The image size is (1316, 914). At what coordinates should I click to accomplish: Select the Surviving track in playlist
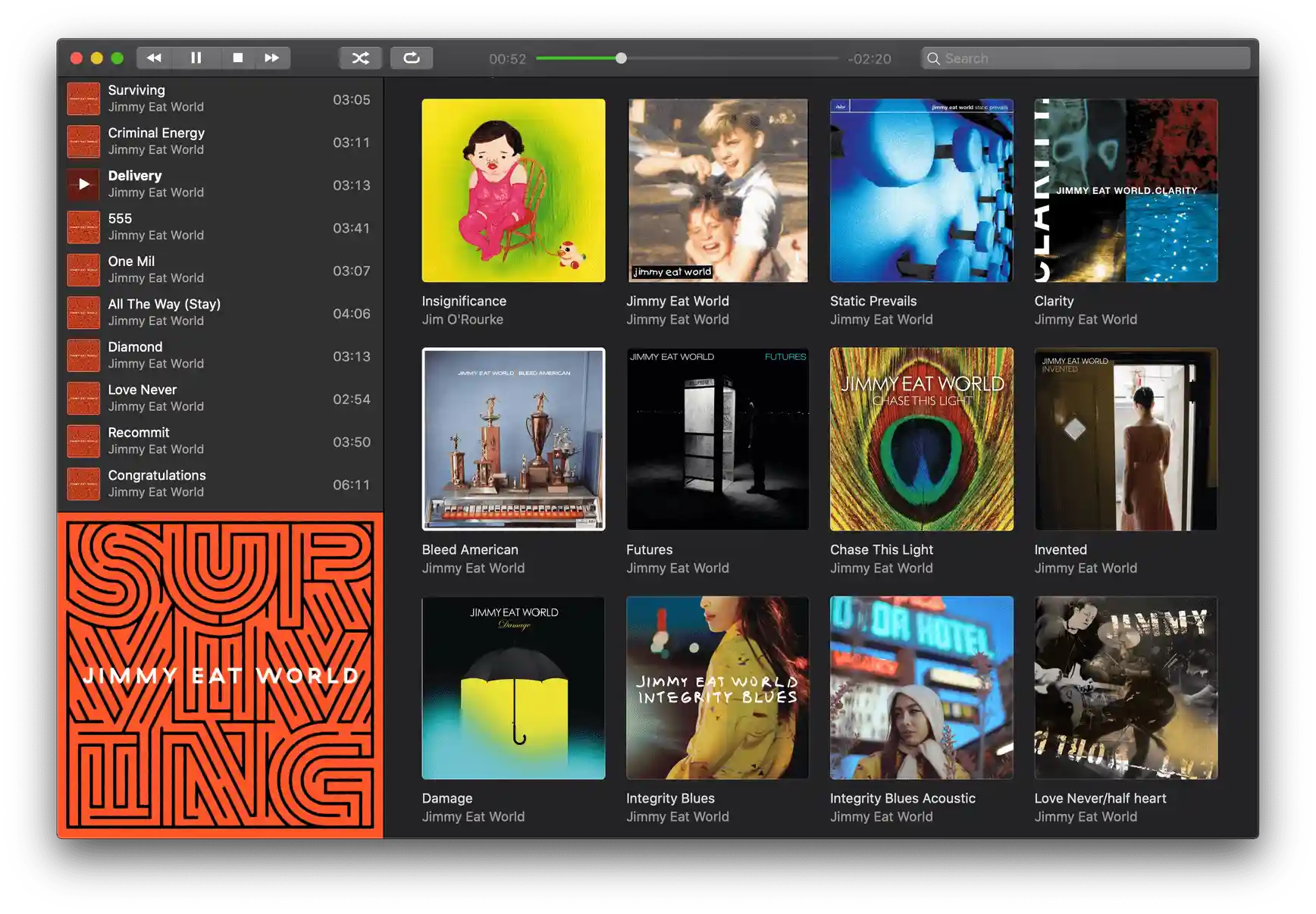(x=220, y=99)
